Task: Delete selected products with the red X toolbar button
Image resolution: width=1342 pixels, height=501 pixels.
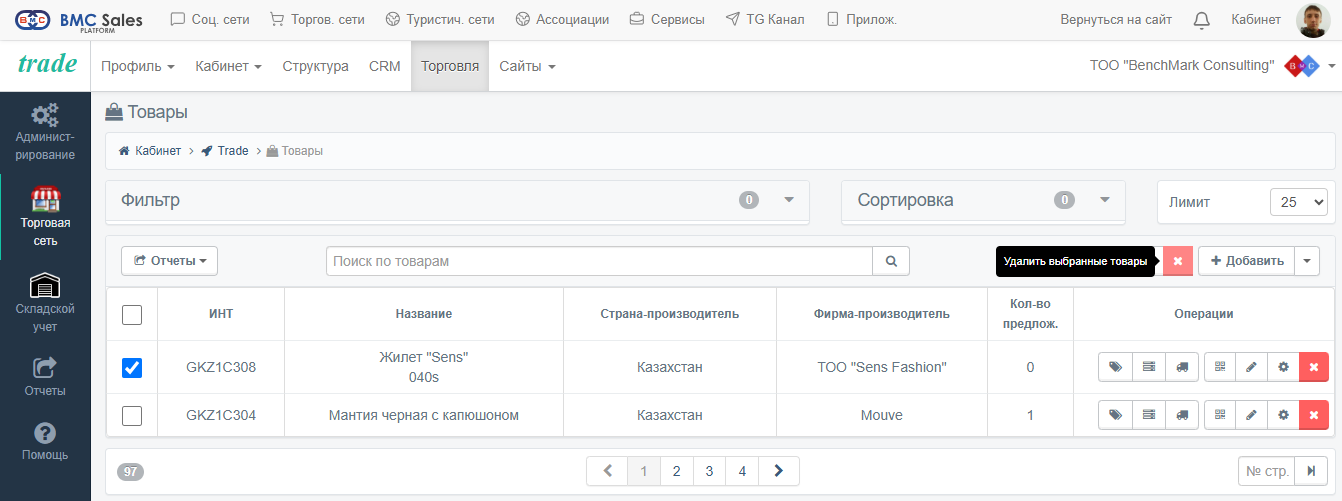Action: (1177, 261)
